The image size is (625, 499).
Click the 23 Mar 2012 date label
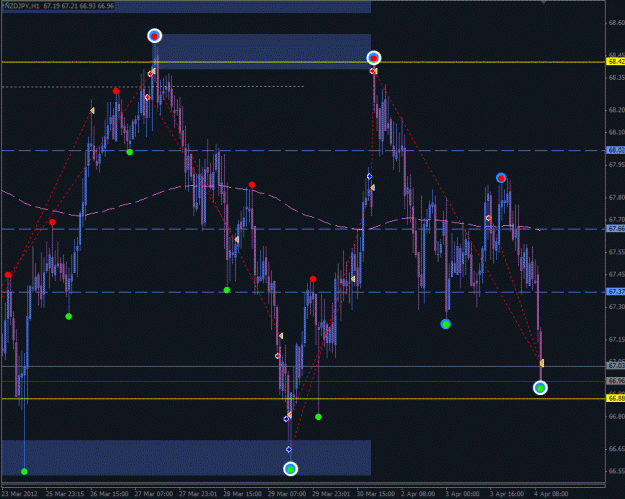(x=20, y=494)
